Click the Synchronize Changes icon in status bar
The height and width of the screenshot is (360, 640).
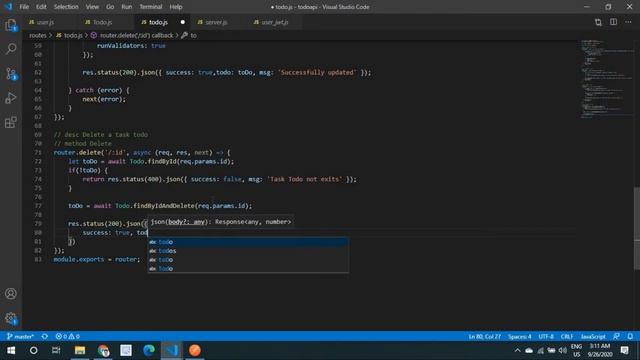(x=44, y=336)
